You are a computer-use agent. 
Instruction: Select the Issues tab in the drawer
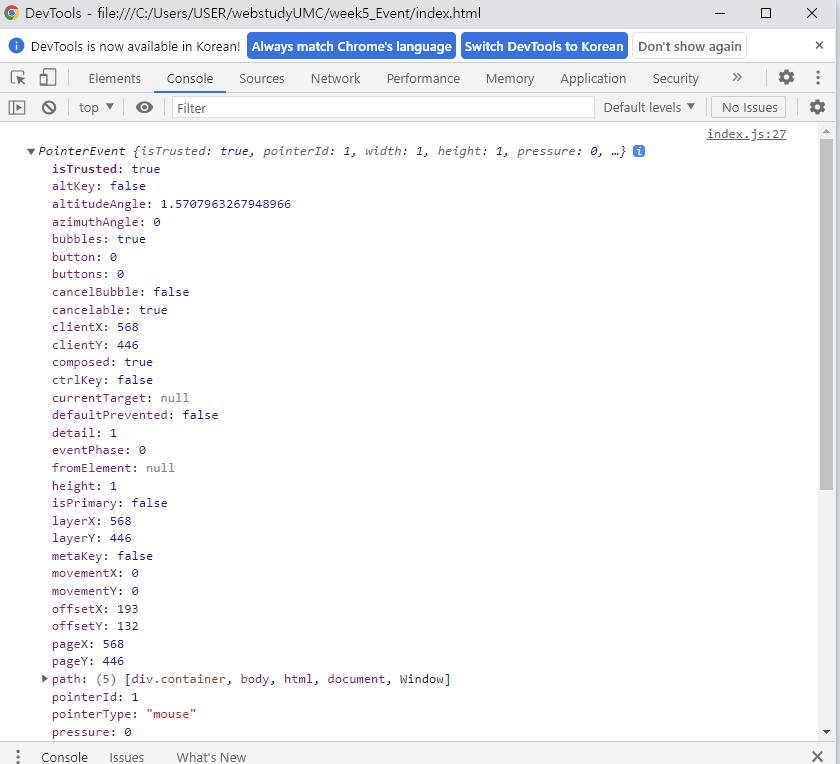(126, 756)
